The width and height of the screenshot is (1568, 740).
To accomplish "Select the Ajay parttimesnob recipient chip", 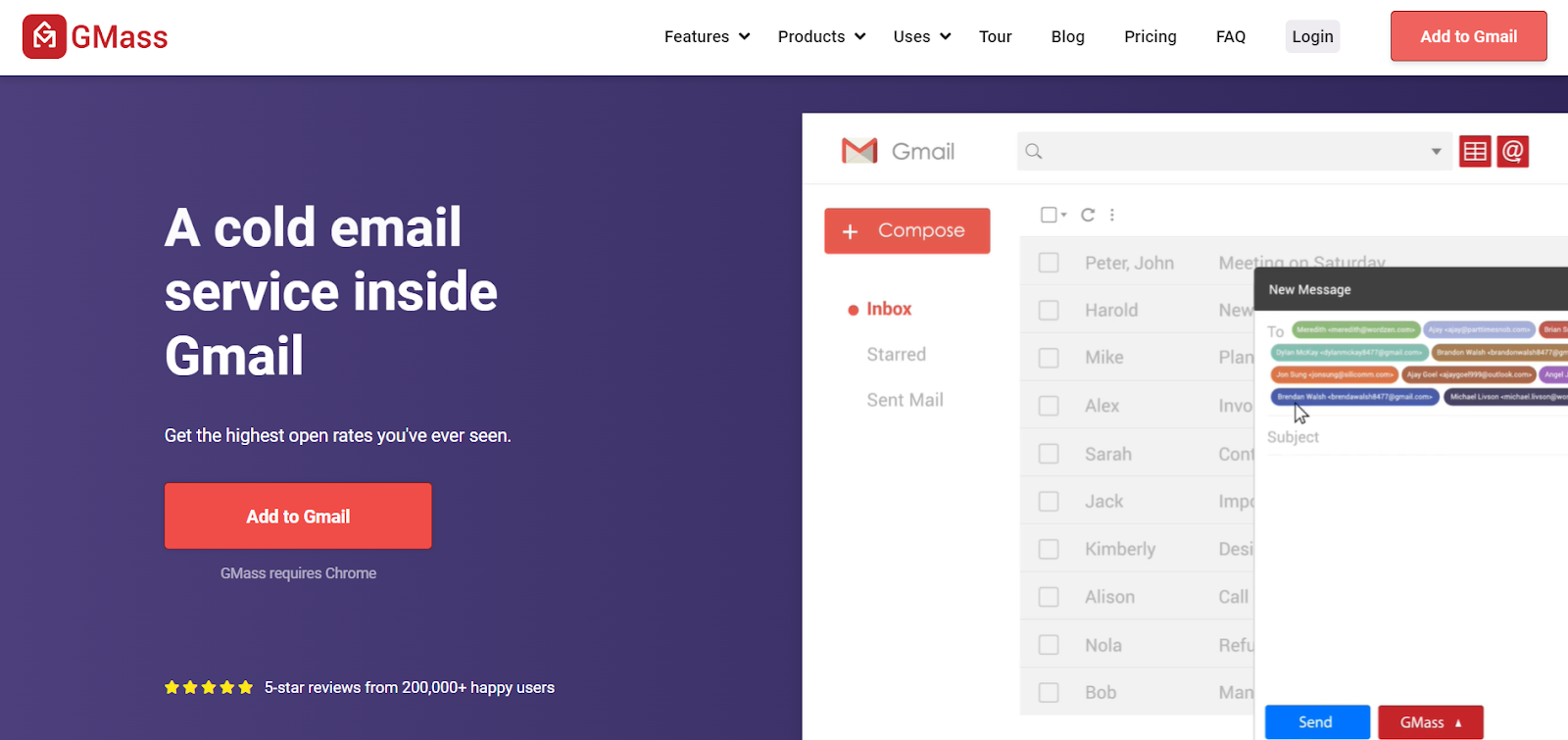I will coord(1479,329).
